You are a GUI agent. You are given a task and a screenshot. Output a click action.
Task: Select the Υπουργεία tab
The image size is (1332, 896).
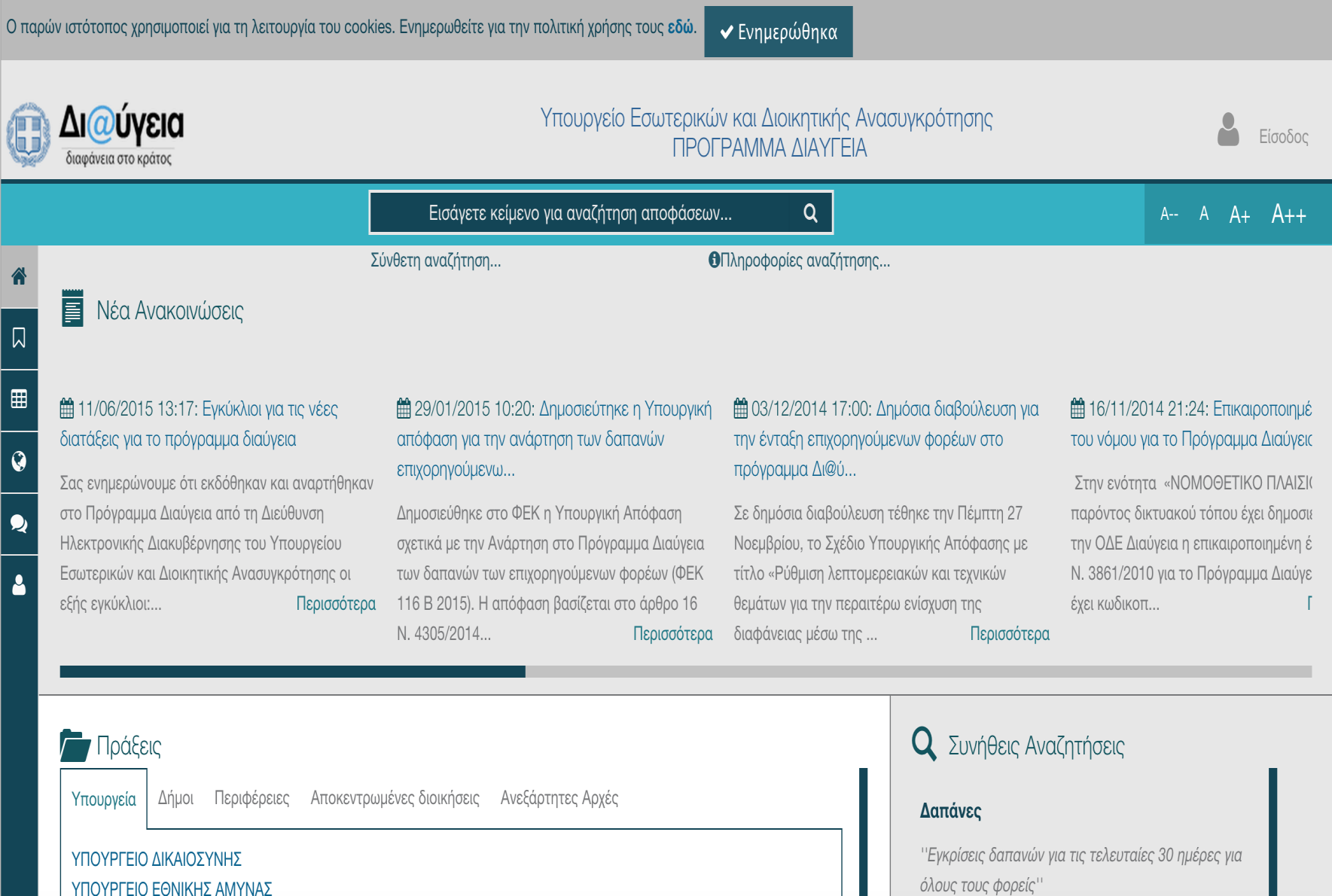click(104, 799)
